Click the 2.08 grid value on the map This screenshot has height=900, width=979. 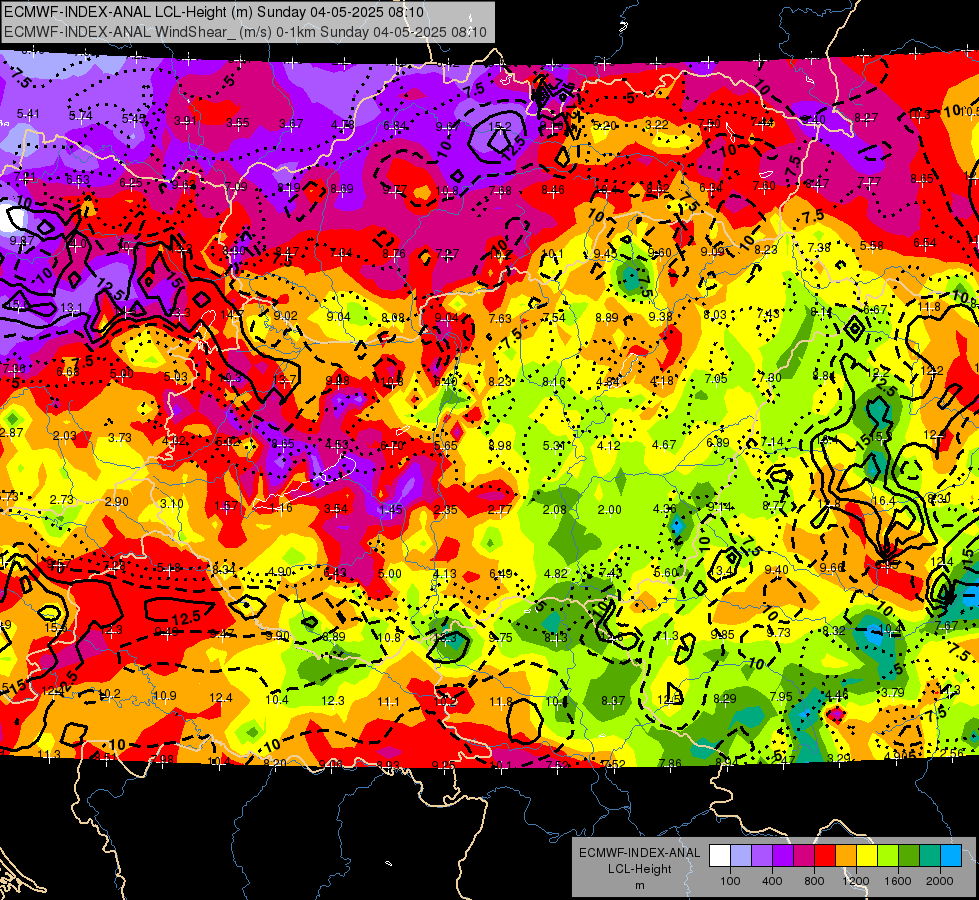554,510
